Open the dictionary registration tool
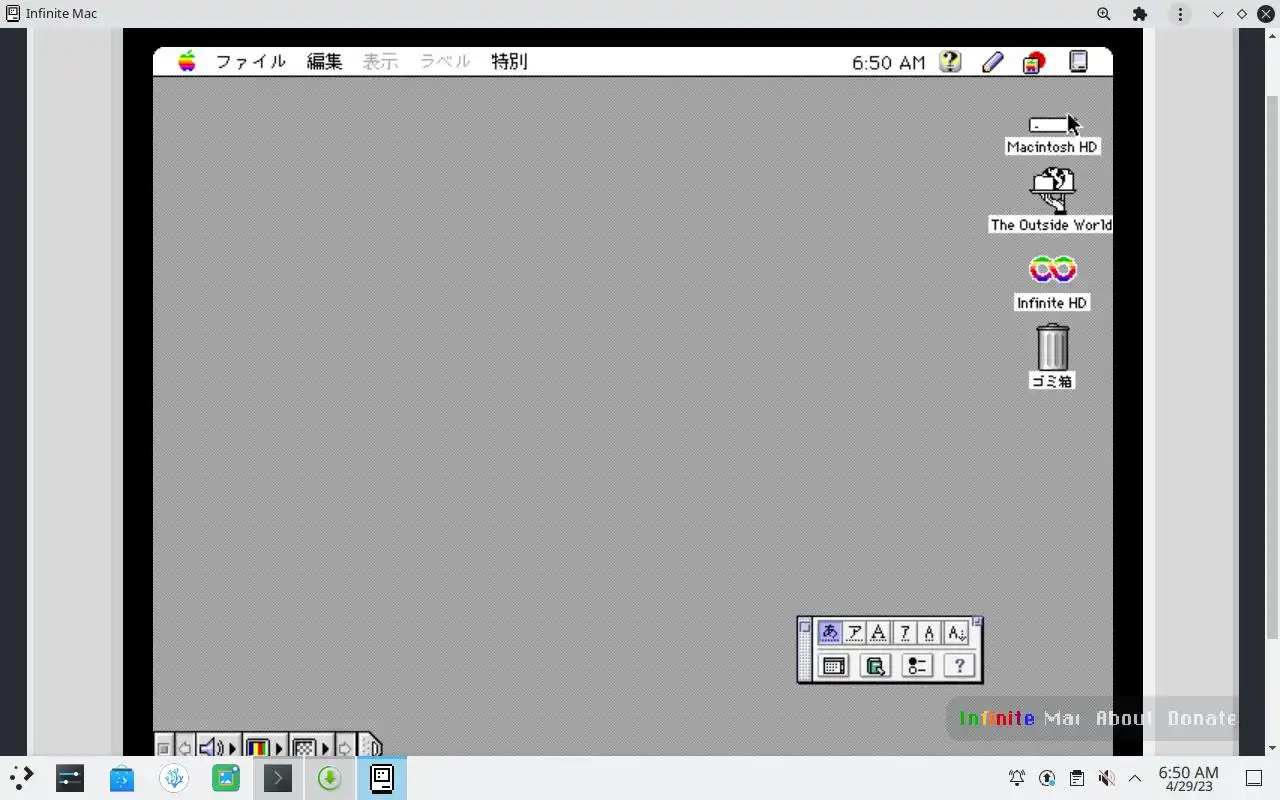Viewport: 1280px width, 800px height. 875,665
